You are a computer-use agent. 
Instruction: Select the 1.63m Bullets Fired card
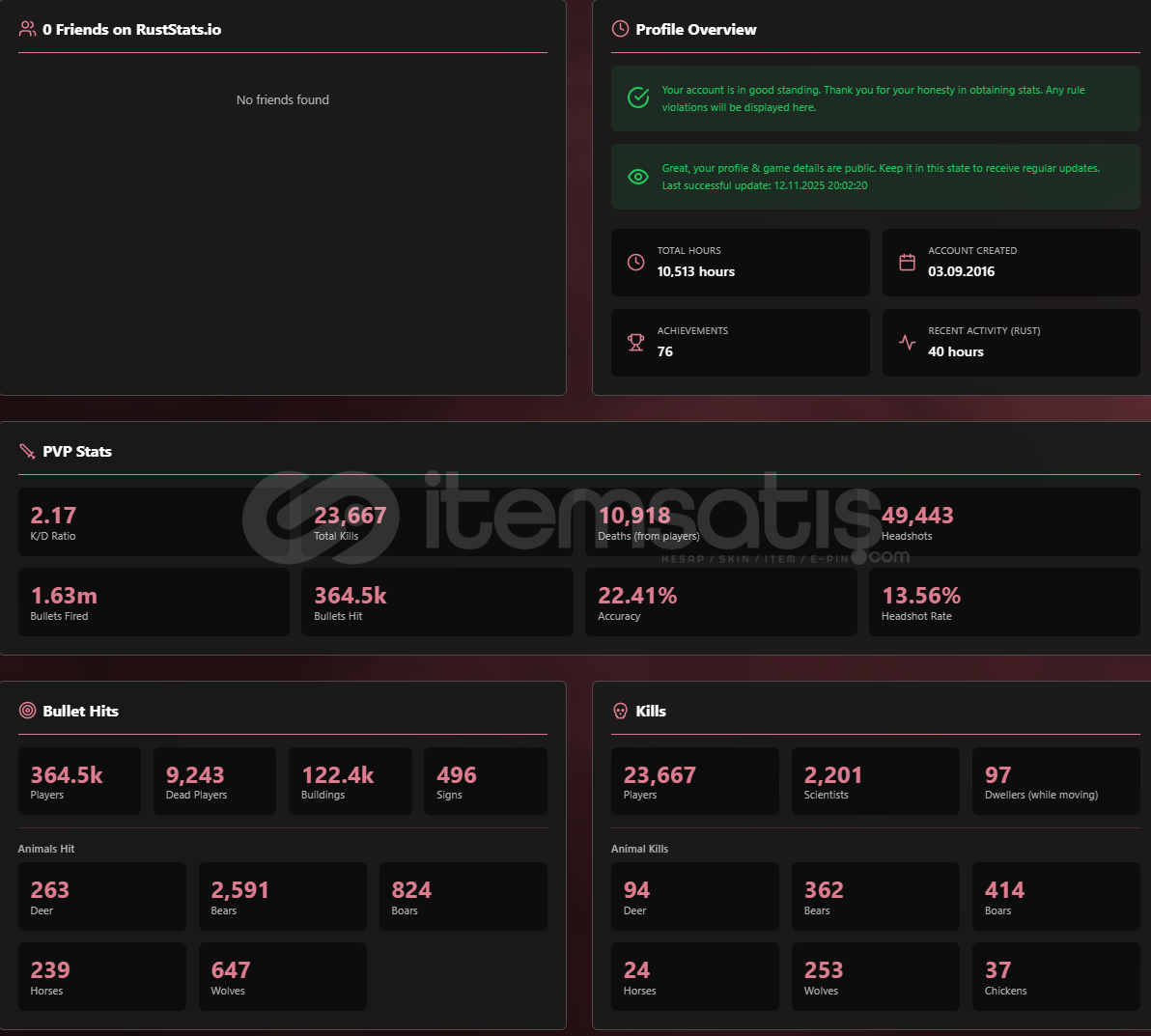tap(154, 602)
